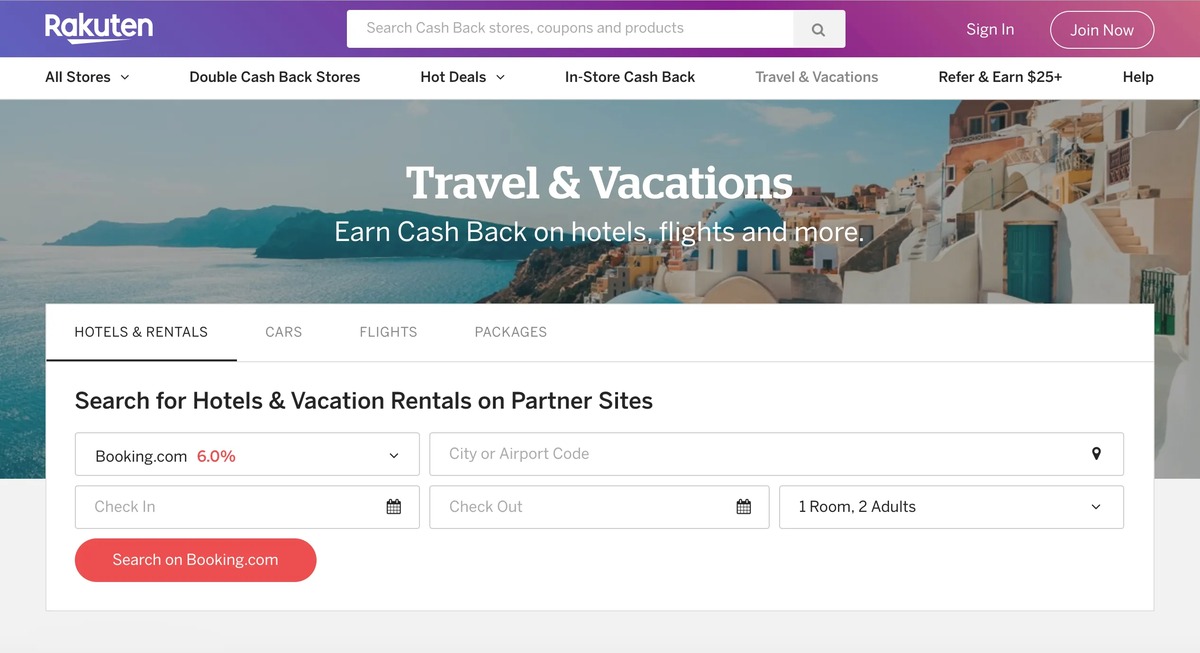The image size is (1200, 653).
Task: Expand the All Stores menu
Action: tap(78, 77)
